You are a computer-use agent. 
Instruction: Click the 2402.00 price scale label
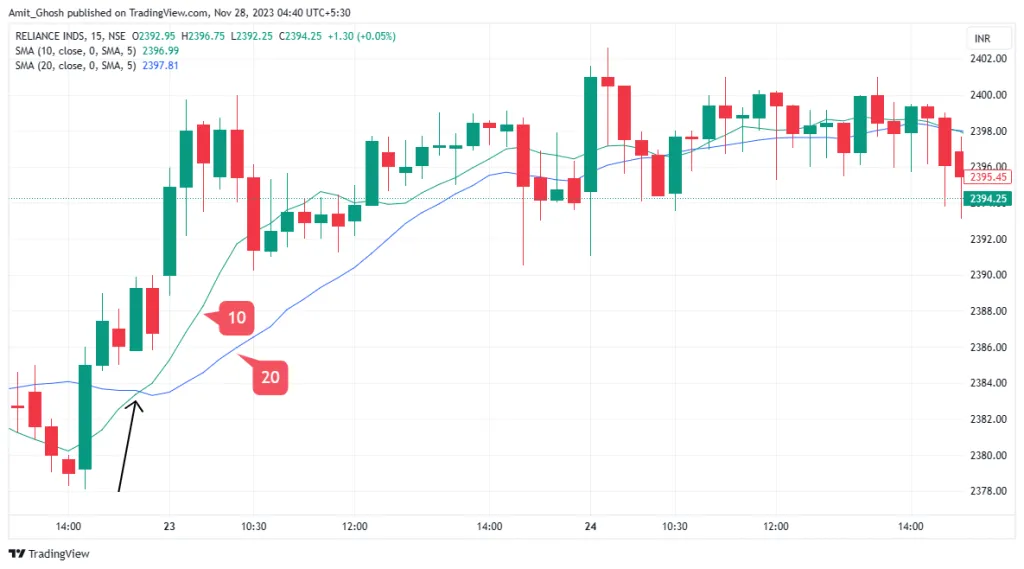pos(987,59)
